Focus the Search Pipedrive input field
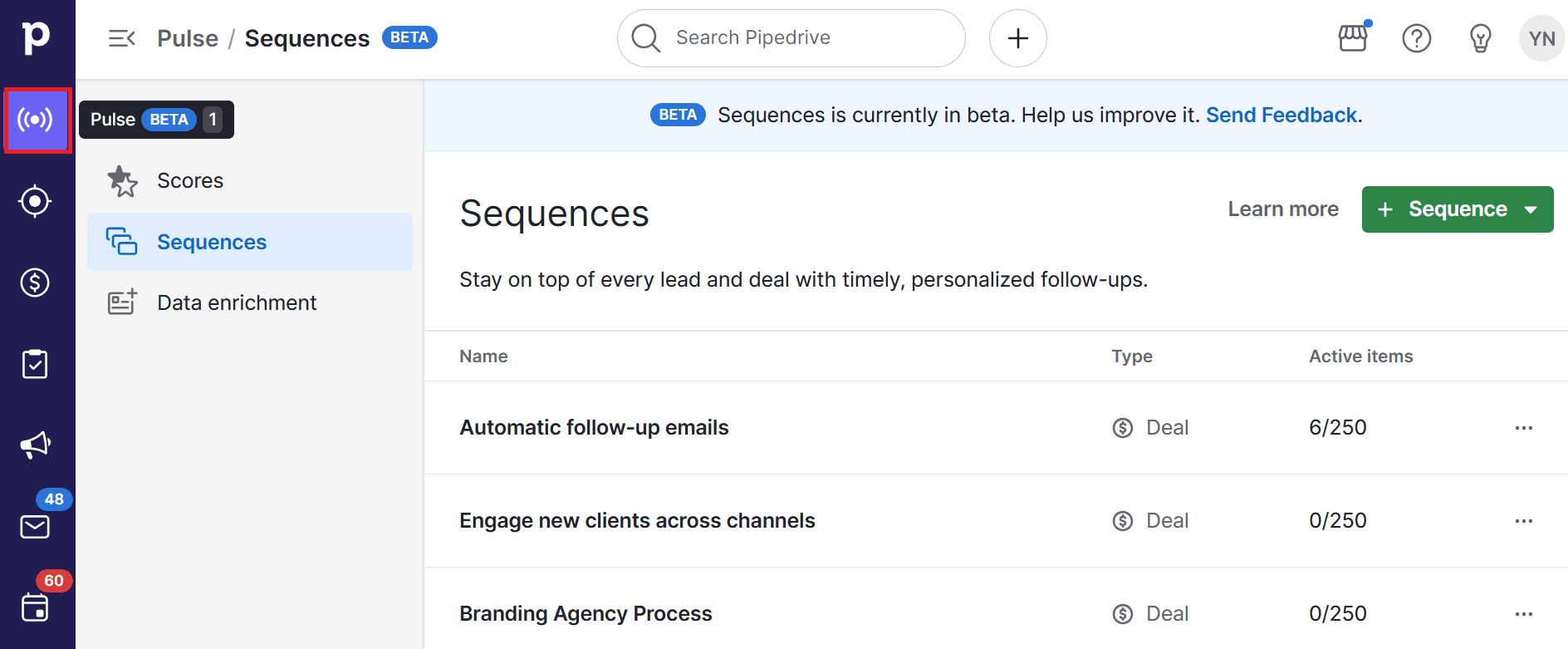 [x=791, y=38]
